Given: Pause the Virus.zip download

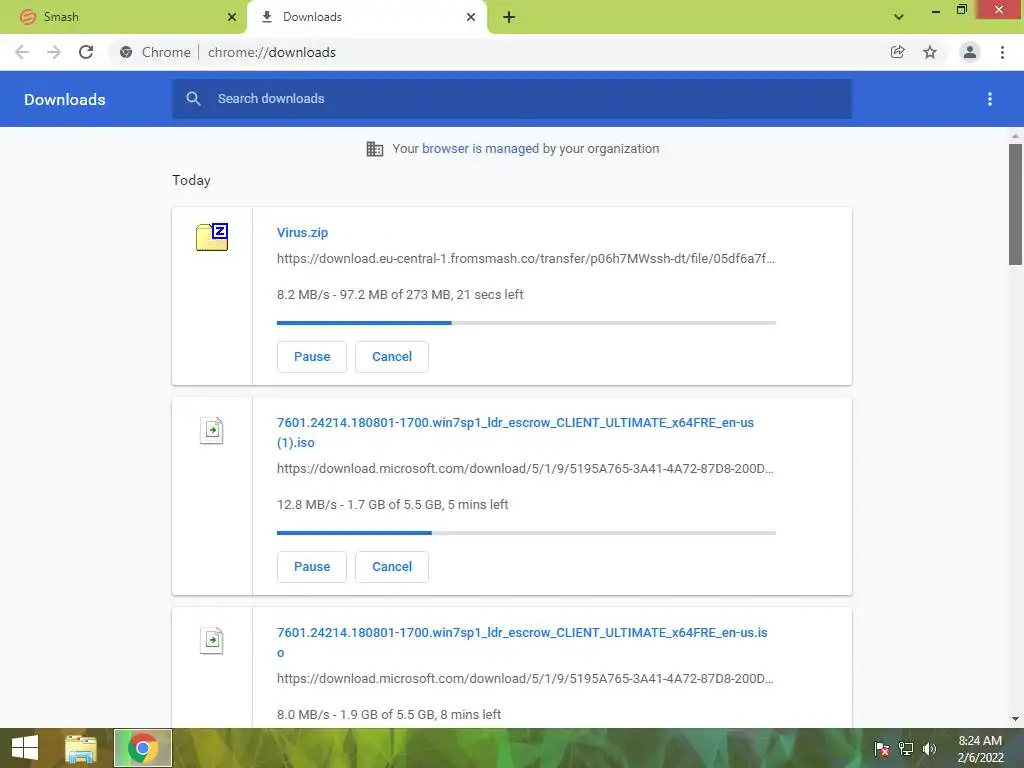Looking at the screenshot, I should coord(312,357).
